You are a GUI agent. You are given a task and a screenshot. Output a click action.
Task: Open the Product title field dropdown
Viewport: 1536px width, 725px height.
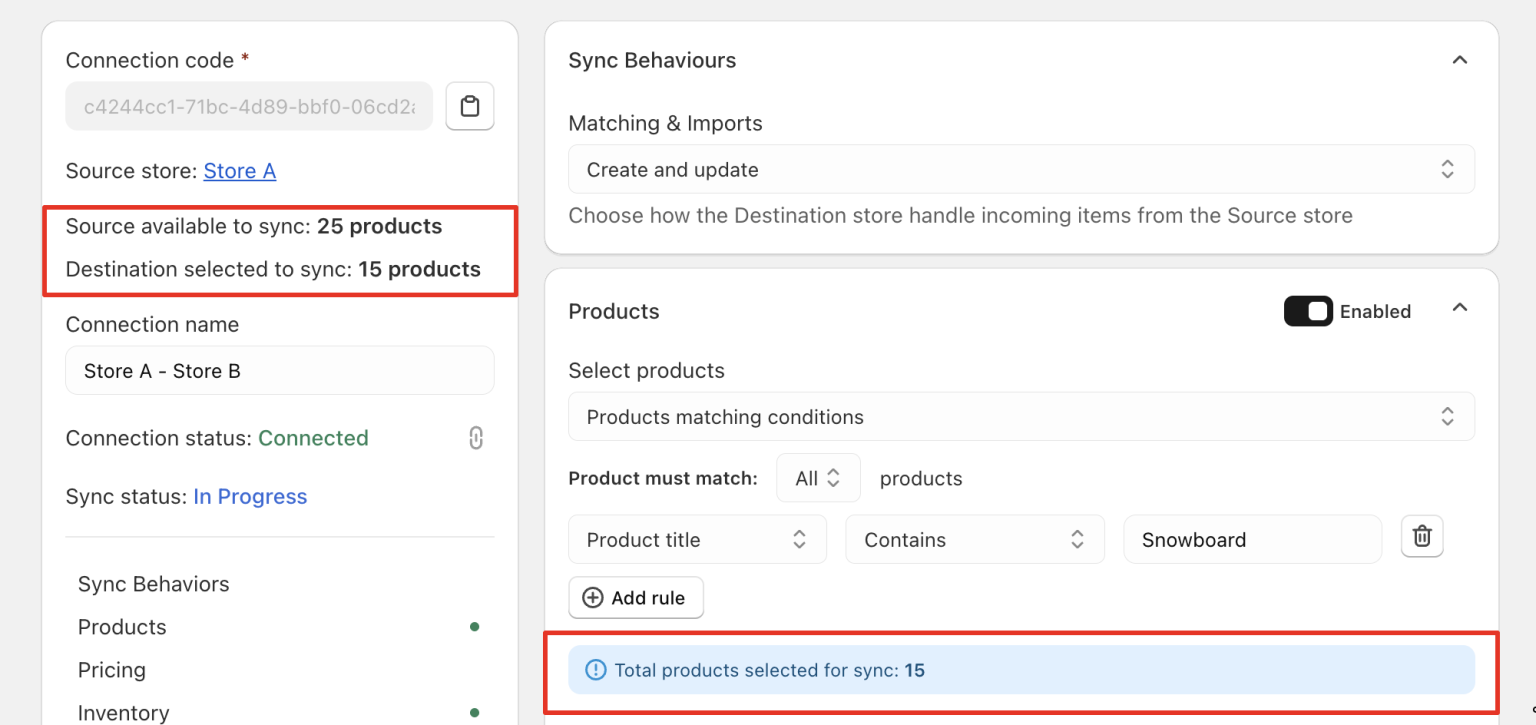(697, 540)
